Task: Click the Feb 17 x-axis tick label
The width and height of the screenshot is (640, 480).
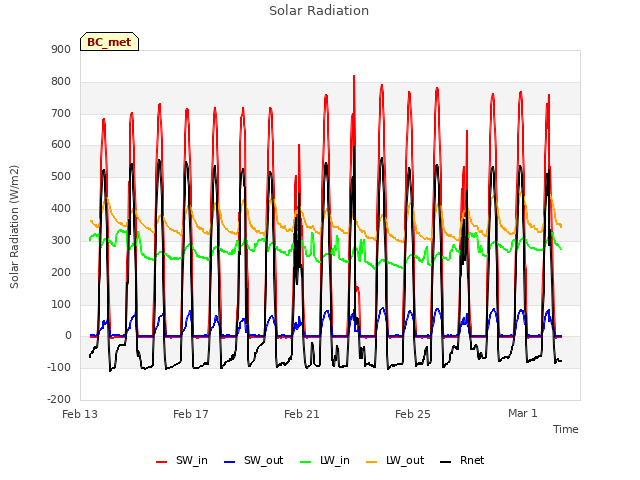Action: [x=191, y=414]
